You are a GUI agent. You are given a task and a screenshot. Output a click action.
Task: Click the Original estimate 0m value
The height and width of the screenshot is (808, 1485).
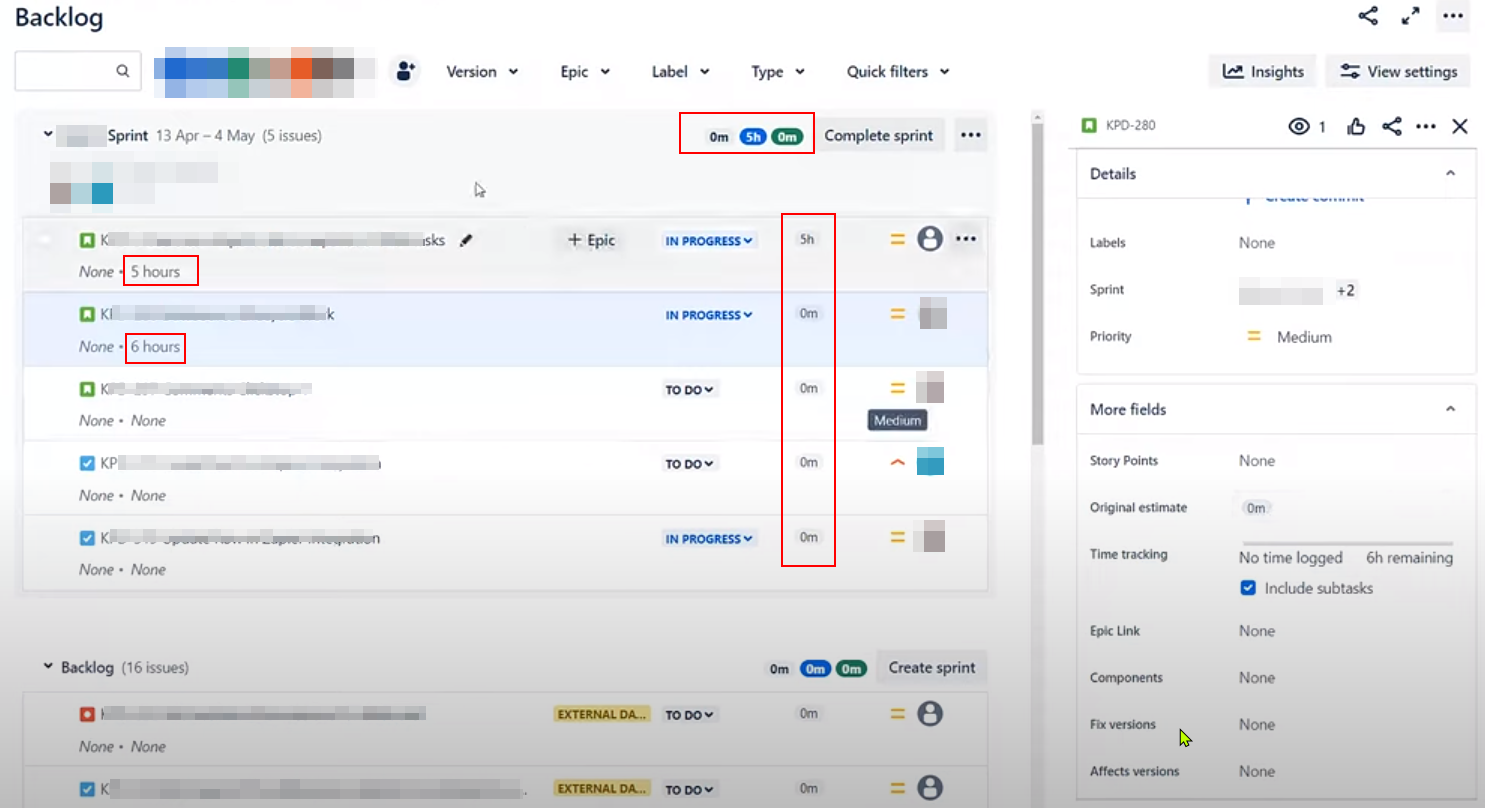[x=1256, y=508]
